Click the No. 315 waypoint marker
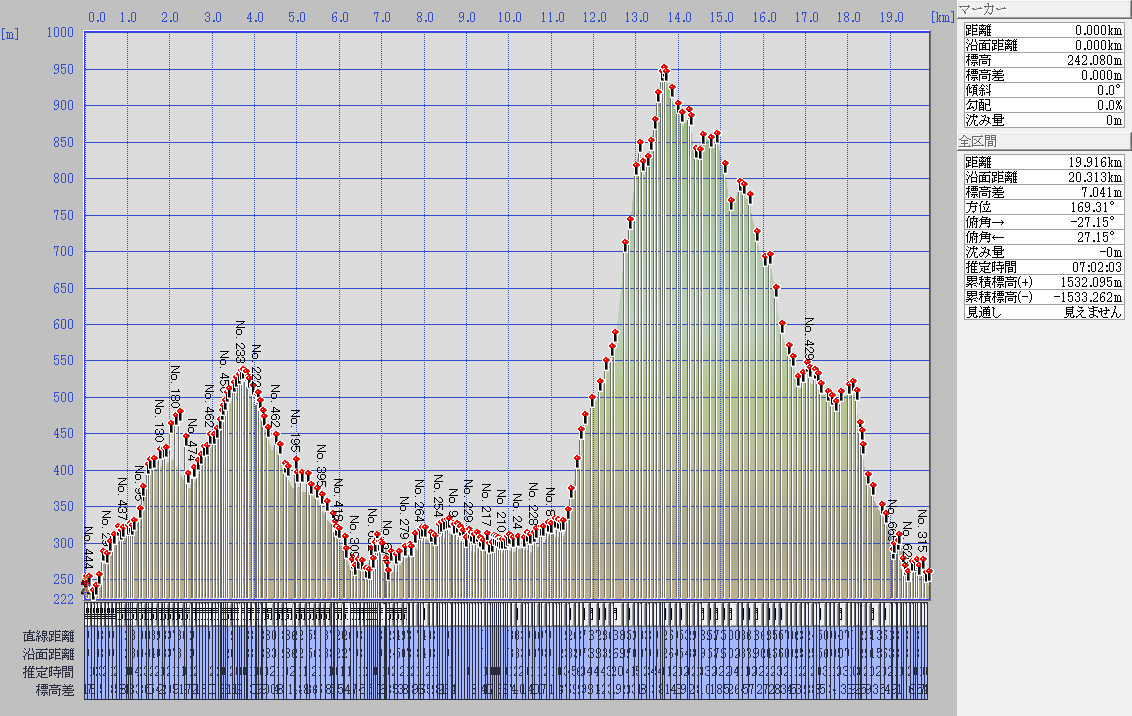Viewport: 1132px width, 716px height. (922, 561)
